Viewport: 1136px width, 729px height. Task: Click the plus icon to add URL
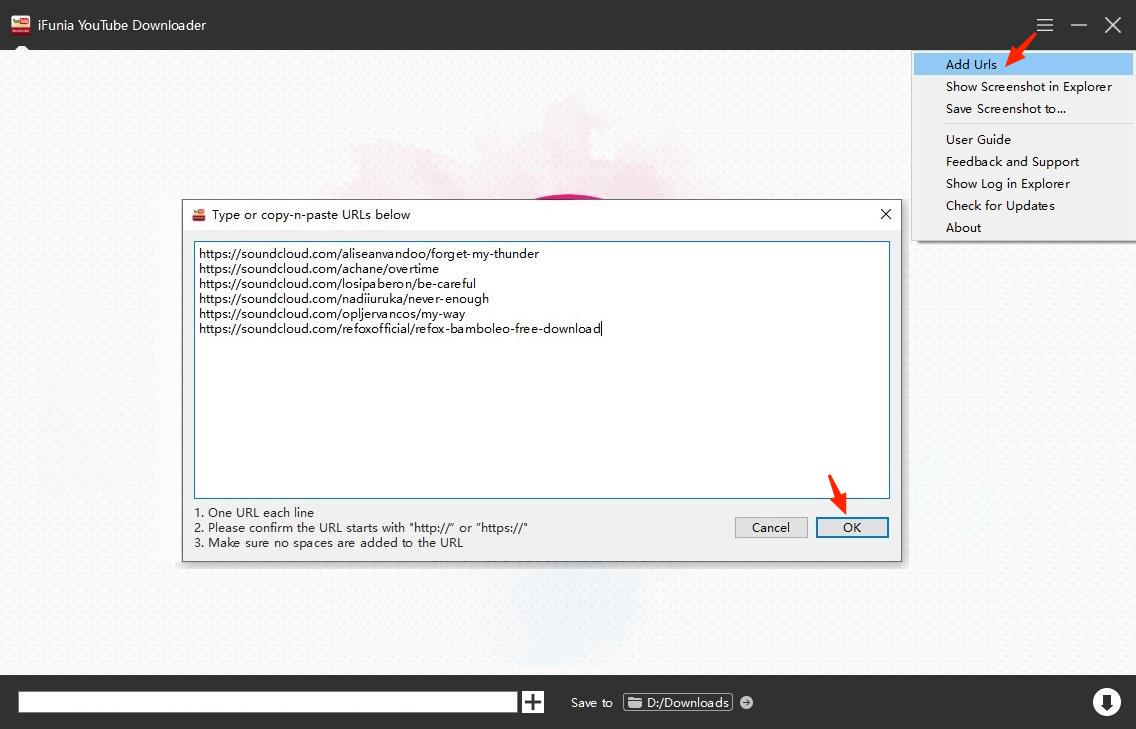(x=533, y=702)
